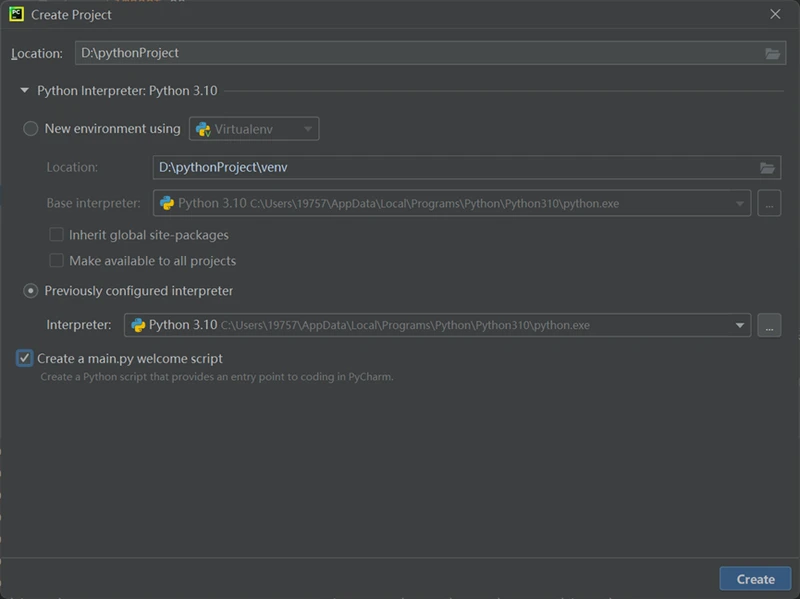Open the Virtualenv environment type dropdown
The image size is (800, 599).
click(x=254, y=129)
